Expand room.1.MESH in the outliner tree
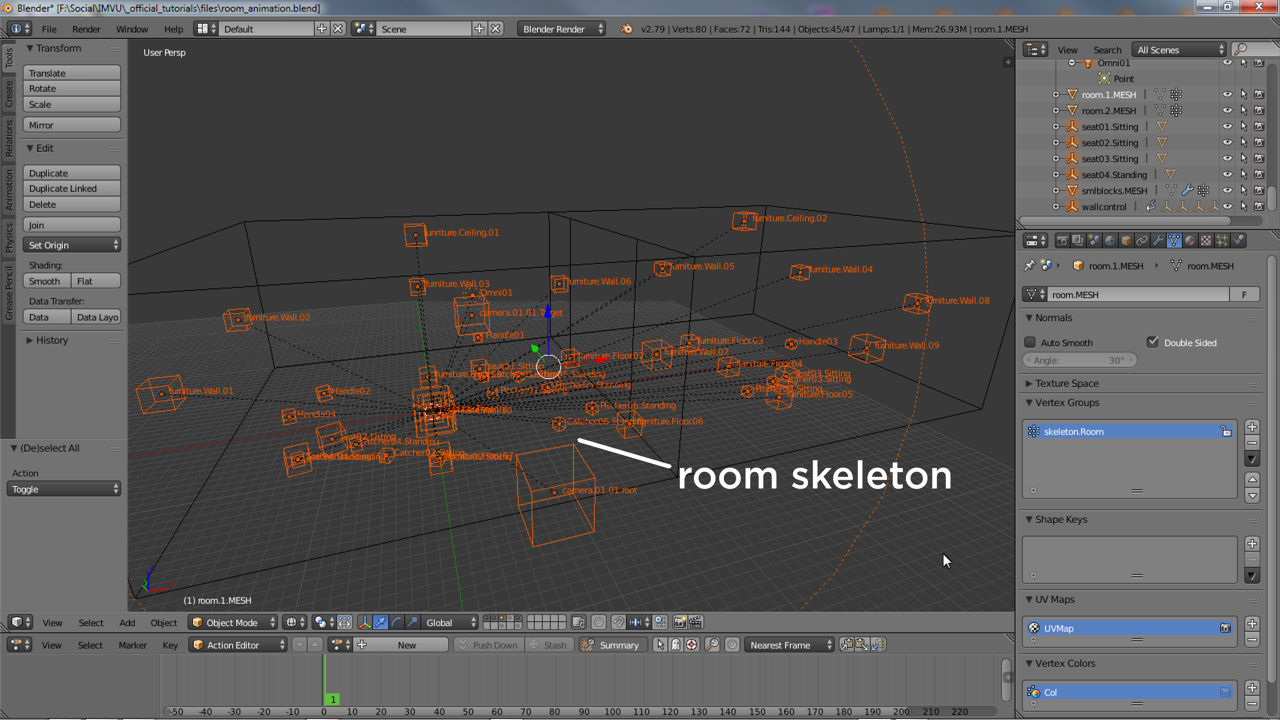The height and width of the screenshot is (720, 1280). point(1056,94)
